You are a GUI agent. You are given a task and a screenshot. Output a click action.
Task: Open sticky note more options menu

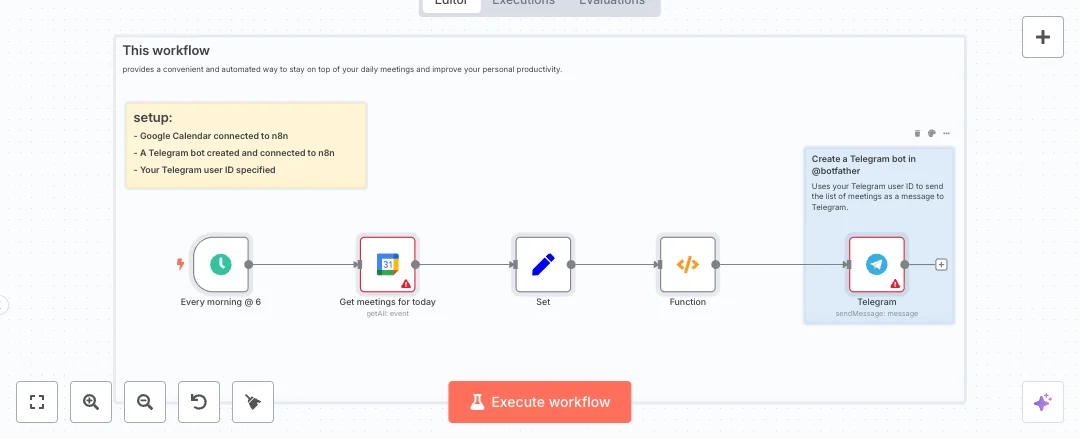click(x=946, y=133)
